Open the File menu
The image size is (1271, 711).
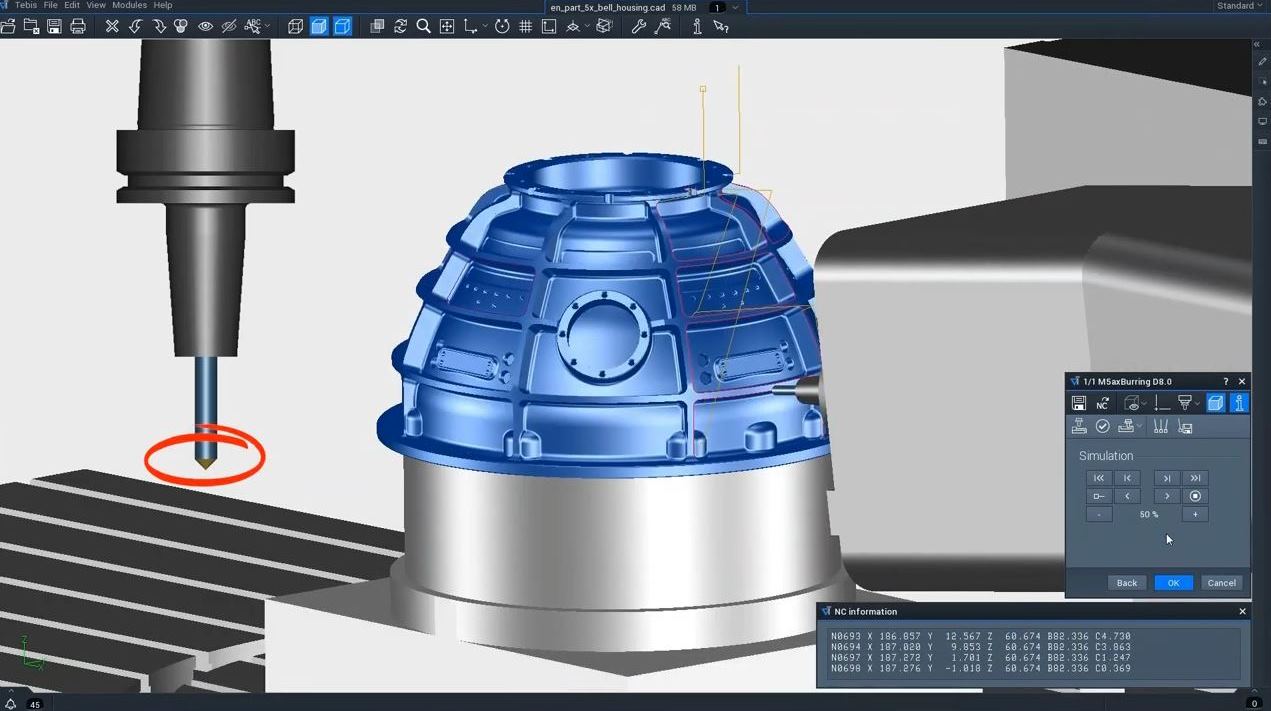click(x=50, y=5)
